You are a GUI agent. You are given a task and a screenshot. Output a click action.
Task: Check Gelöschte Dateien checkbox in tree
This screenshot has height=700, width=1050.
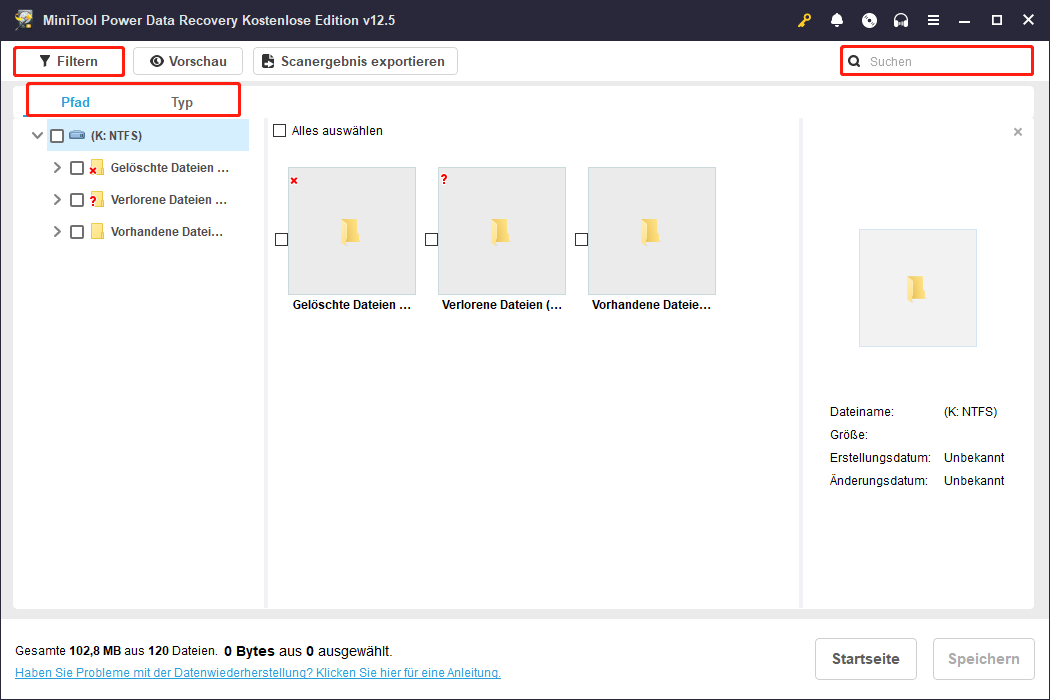coord(77,168)
